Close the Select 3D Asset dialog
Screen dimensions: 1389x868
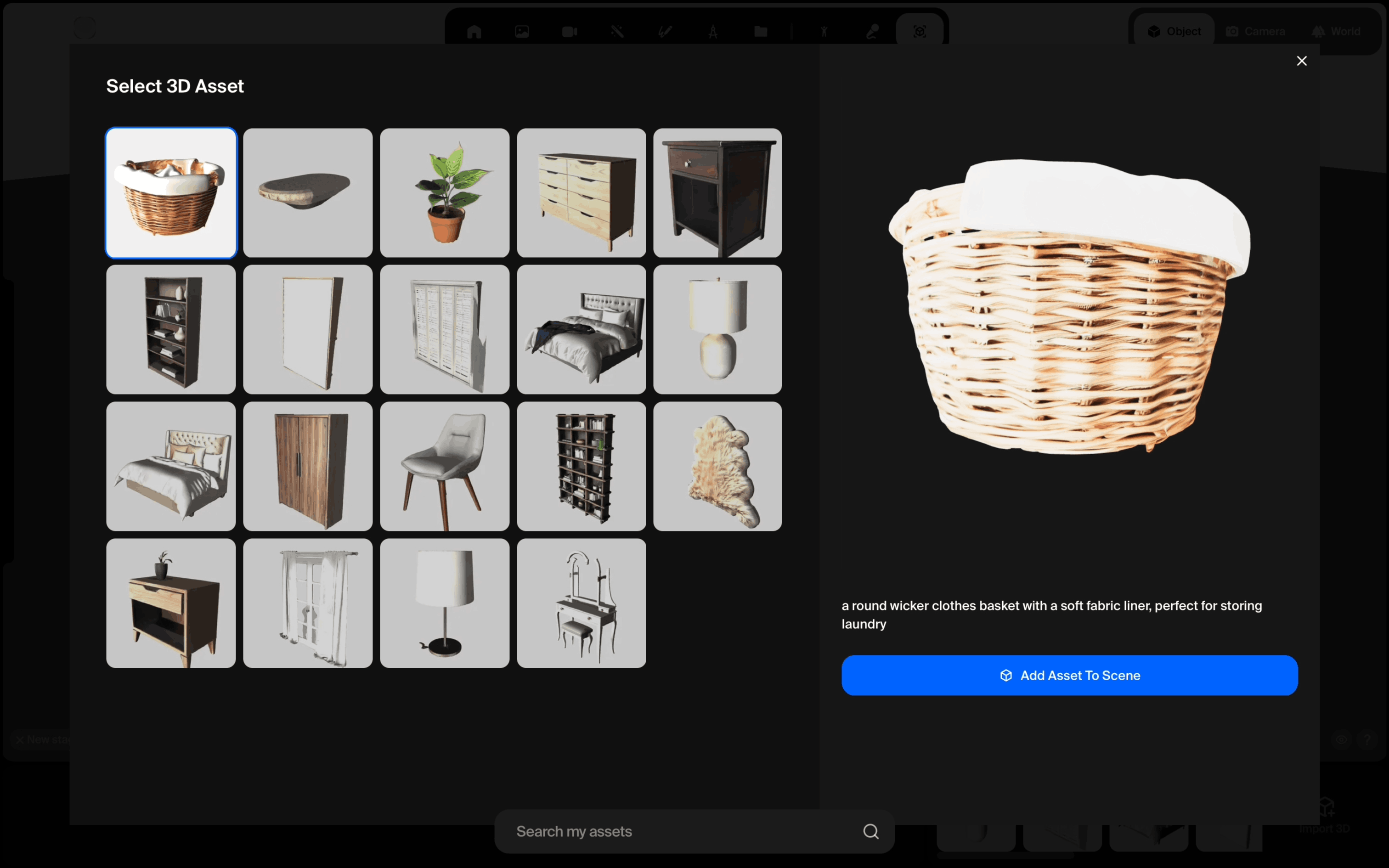pyautogui.click(x=1301, y=61)
